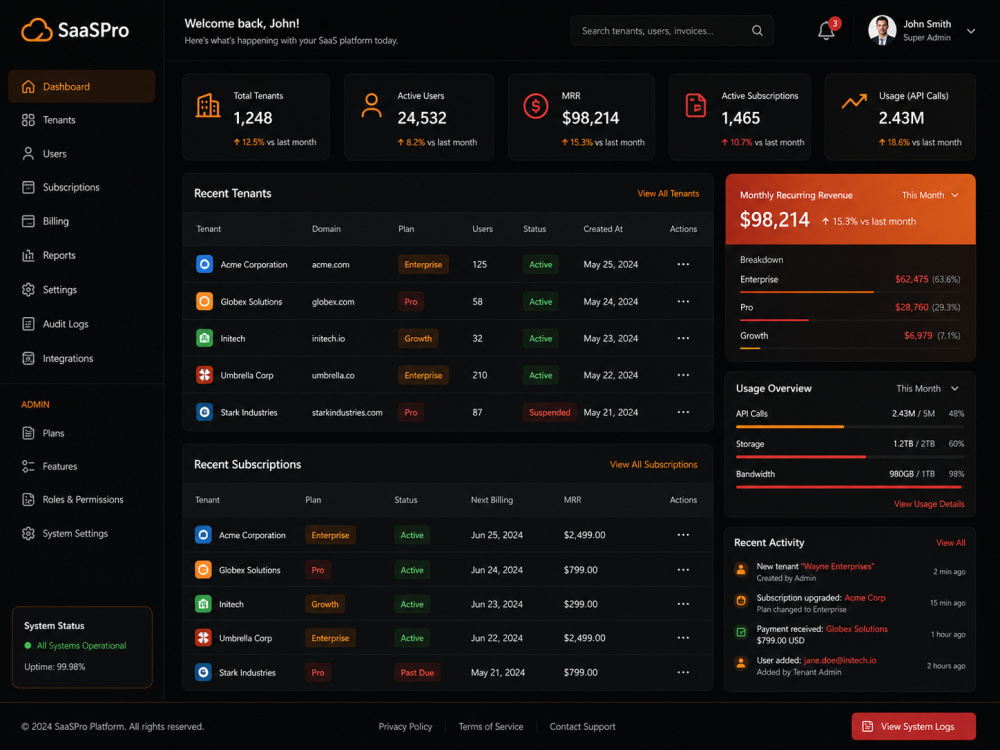1000x750 pixels.
Task: Click the Suspended status badge for Stark Industries
Action: pyautogui.click(x=549, y=412)
